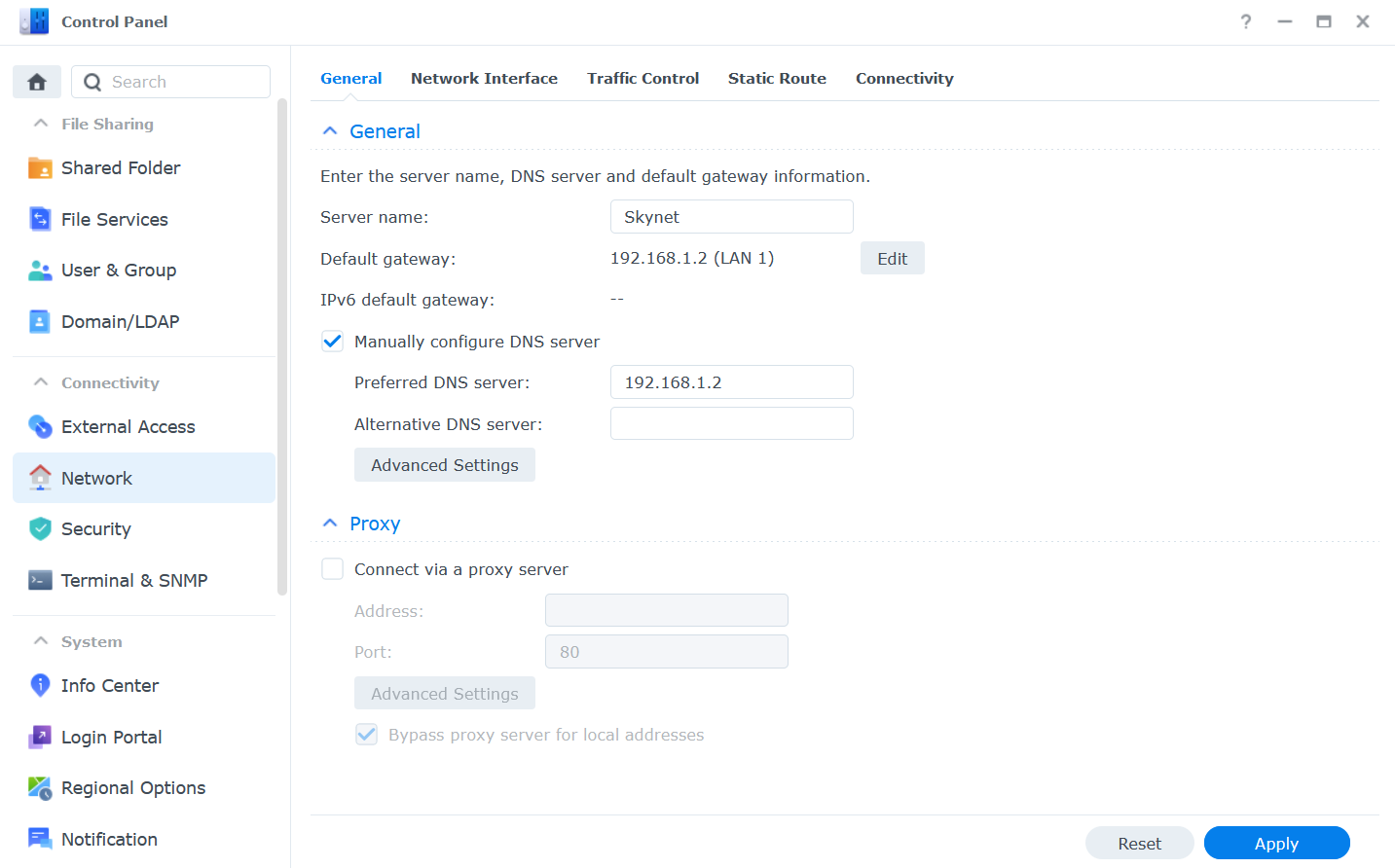Click the Info Center icon
The image size is (1395, 868).
coord(40,685)
